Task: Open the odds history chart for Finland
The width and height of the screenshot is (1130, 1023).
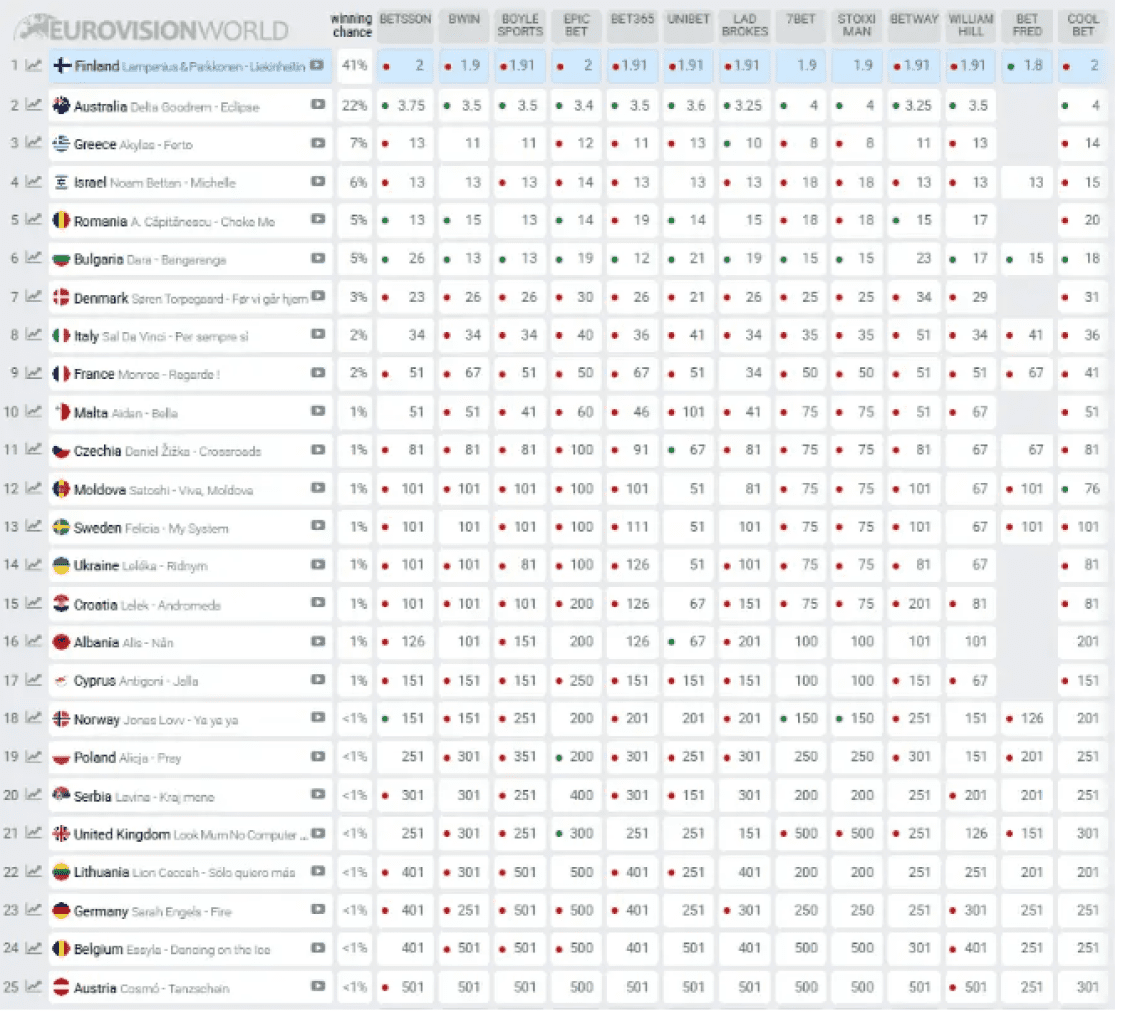Action: tap(33, 66)
